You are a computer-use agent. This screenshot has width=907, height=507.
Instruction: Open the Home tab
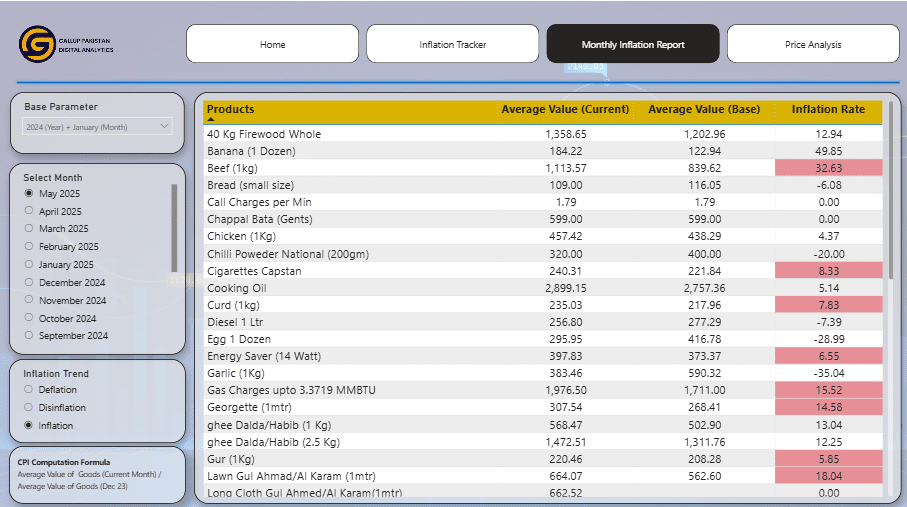[273, 44]
